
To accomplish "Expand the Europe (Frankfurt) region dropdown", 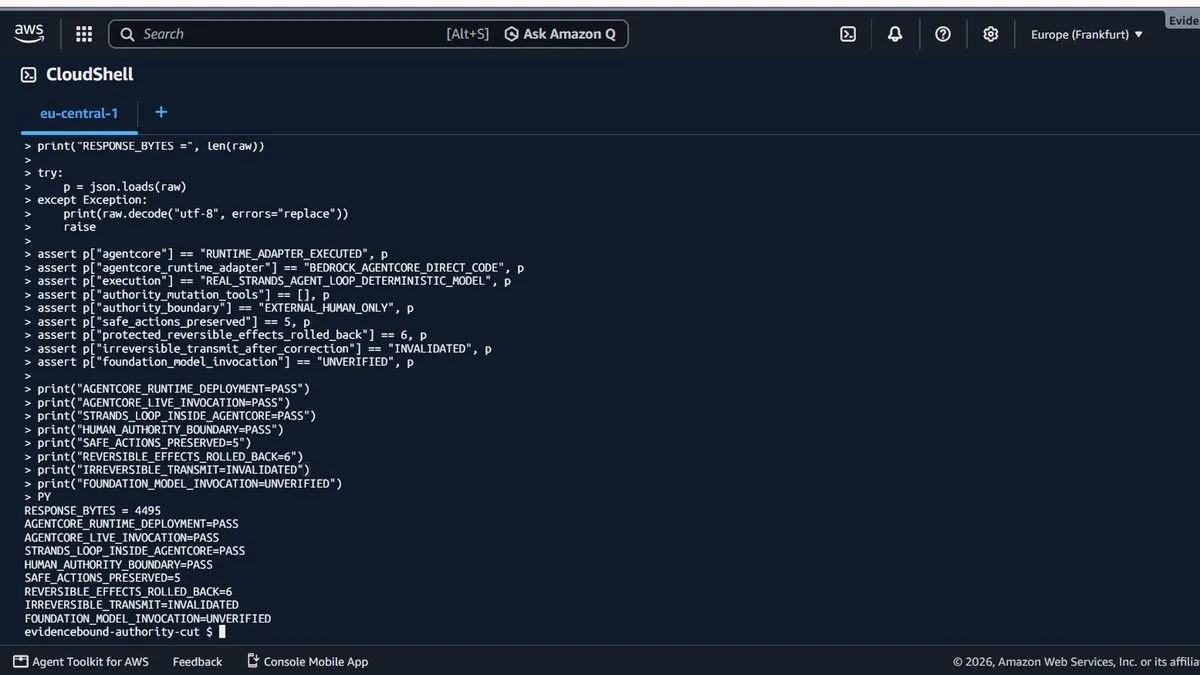I will (x=1087, y=34).
